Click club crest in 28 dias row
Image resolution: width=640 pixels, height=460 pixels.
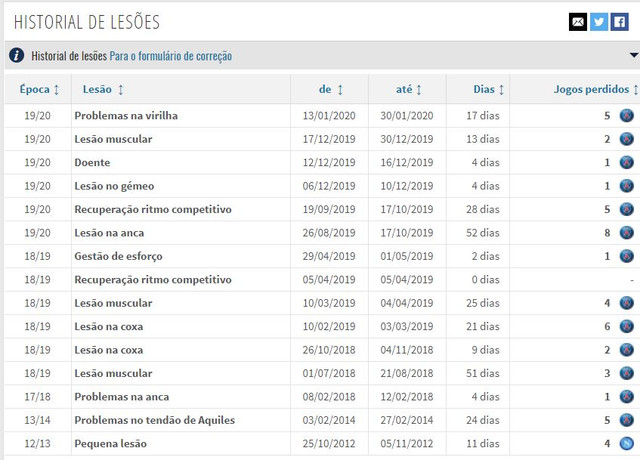point(627,209)
